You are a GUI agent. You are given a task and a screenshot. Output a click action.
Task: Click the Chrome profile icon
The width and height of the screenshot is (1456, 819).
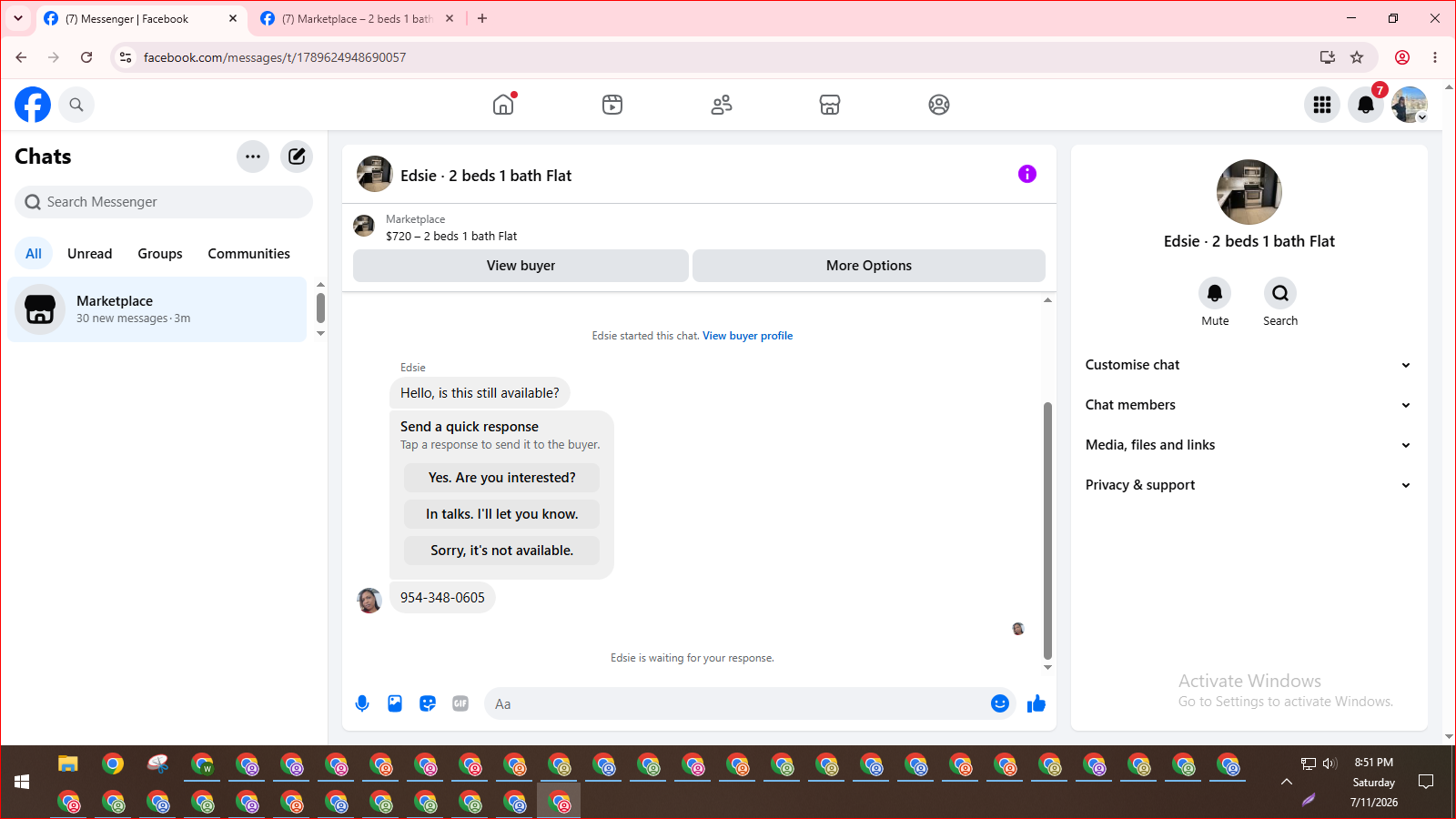click(x=1402, y=57)
